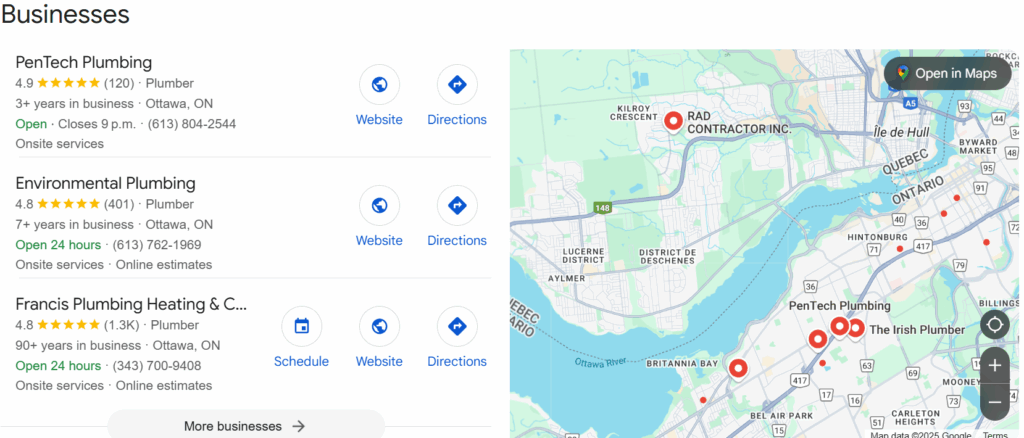Select map pin near Britannia Bay
This screenshot has height=438, width=1024.
(x=738, y=369)
